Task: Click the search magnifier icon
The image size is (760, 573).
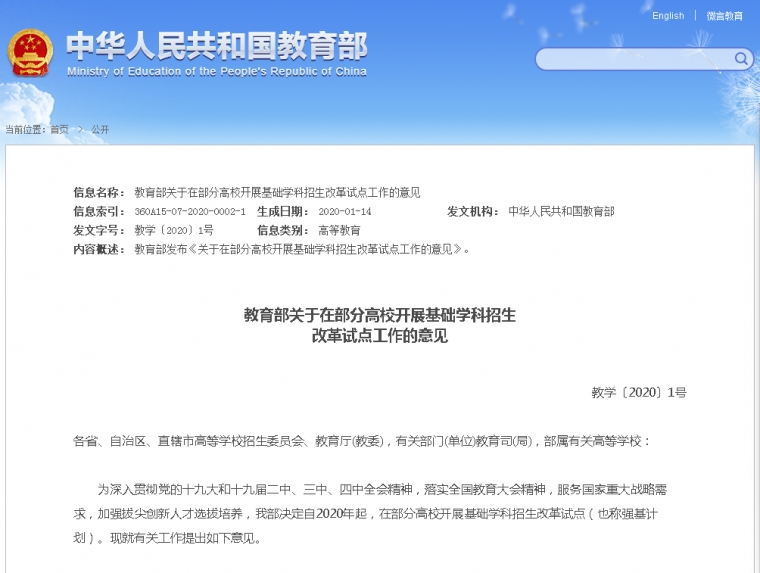Action: 741,59
